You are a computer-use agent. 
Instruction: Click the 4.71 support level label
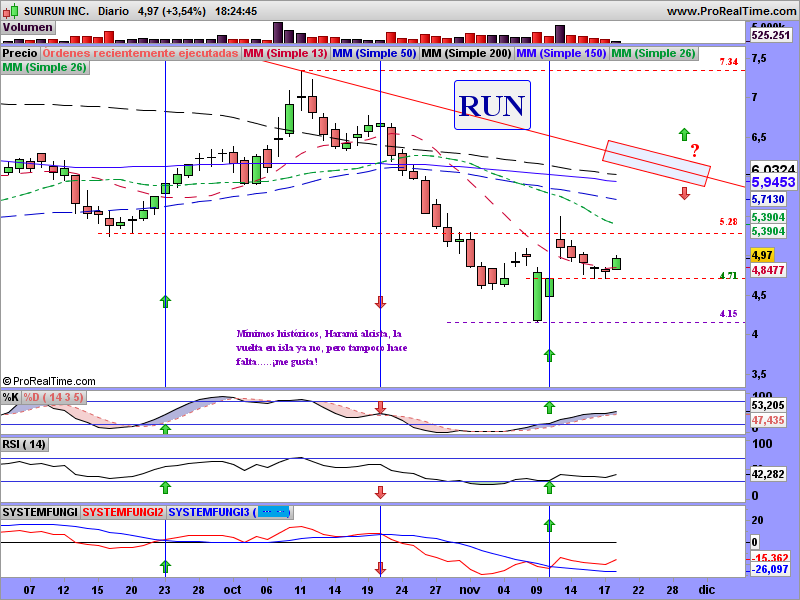coord(729,276)
